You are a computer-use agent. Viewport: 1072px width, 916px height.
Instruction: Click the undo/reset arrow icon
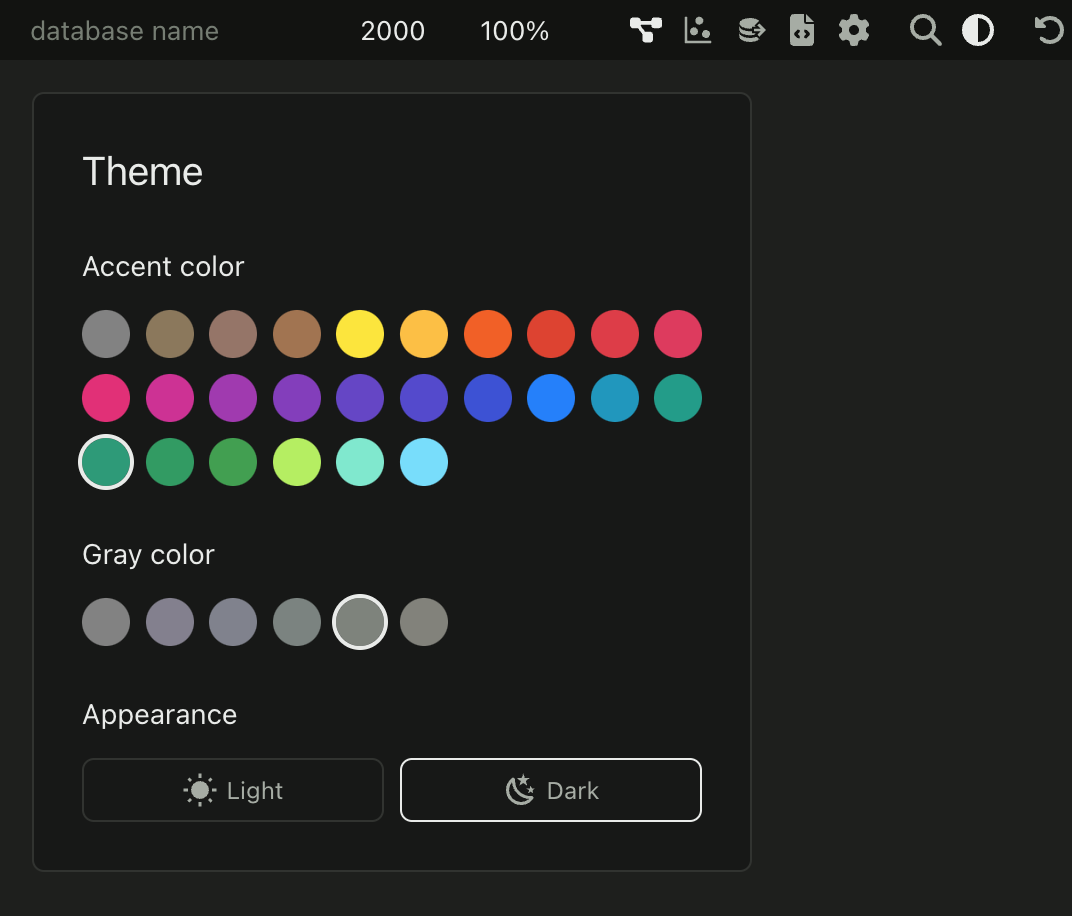[x=1048, y=30]
